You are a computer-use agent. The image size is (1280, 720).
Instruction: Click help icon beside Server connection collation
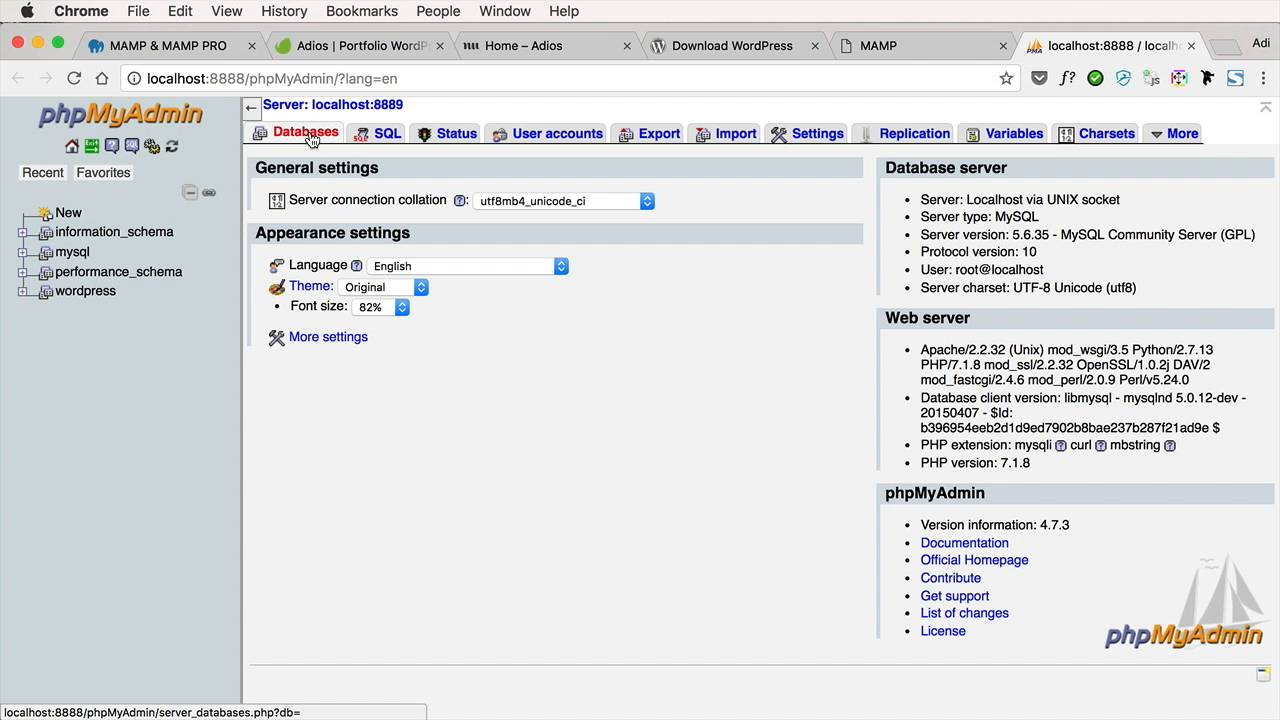pos(460,201)
